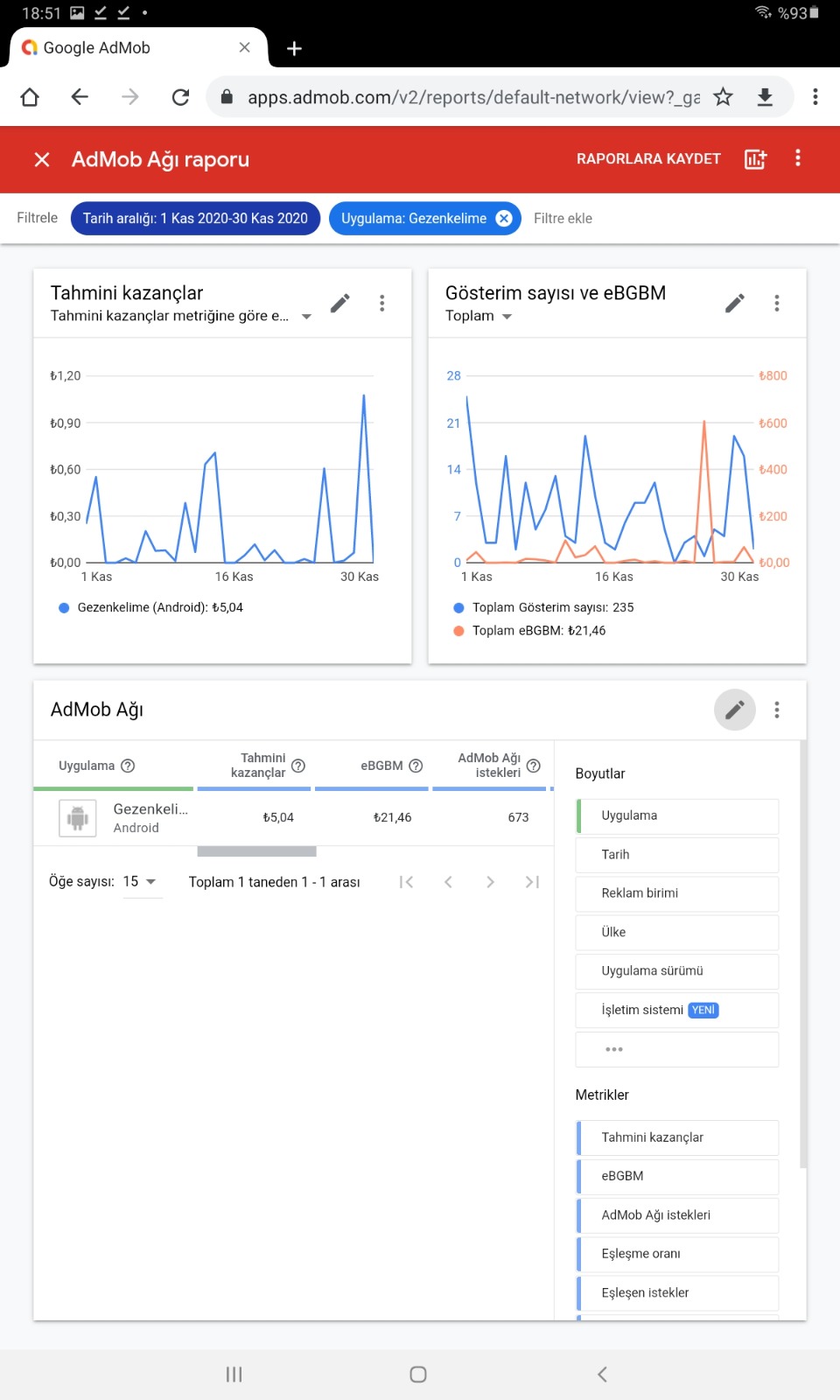The image size is (840, 1400).
Task: Click Gezenkelime (Android) legend blue dot
Action: coord(64,608)
